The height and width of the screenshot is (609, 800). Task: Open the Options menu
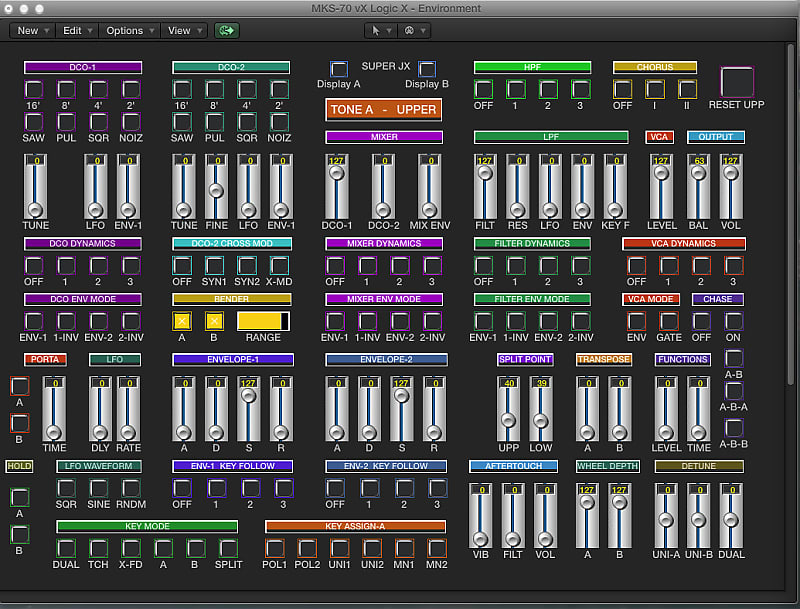click(128, 30)
